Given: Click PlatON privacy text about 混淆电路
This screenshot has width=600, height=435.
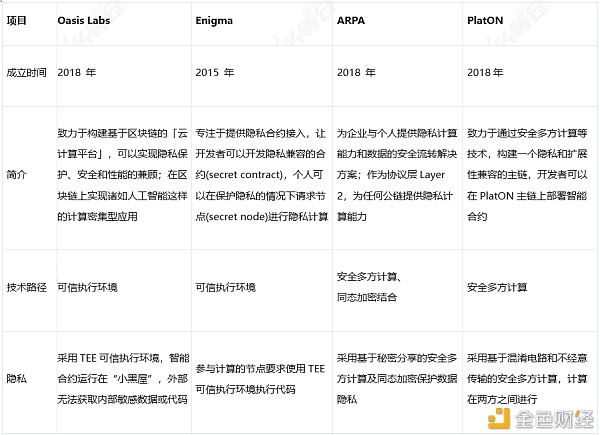Looking at the screenshot, I should pyautogui.click(x=527, y=379).
